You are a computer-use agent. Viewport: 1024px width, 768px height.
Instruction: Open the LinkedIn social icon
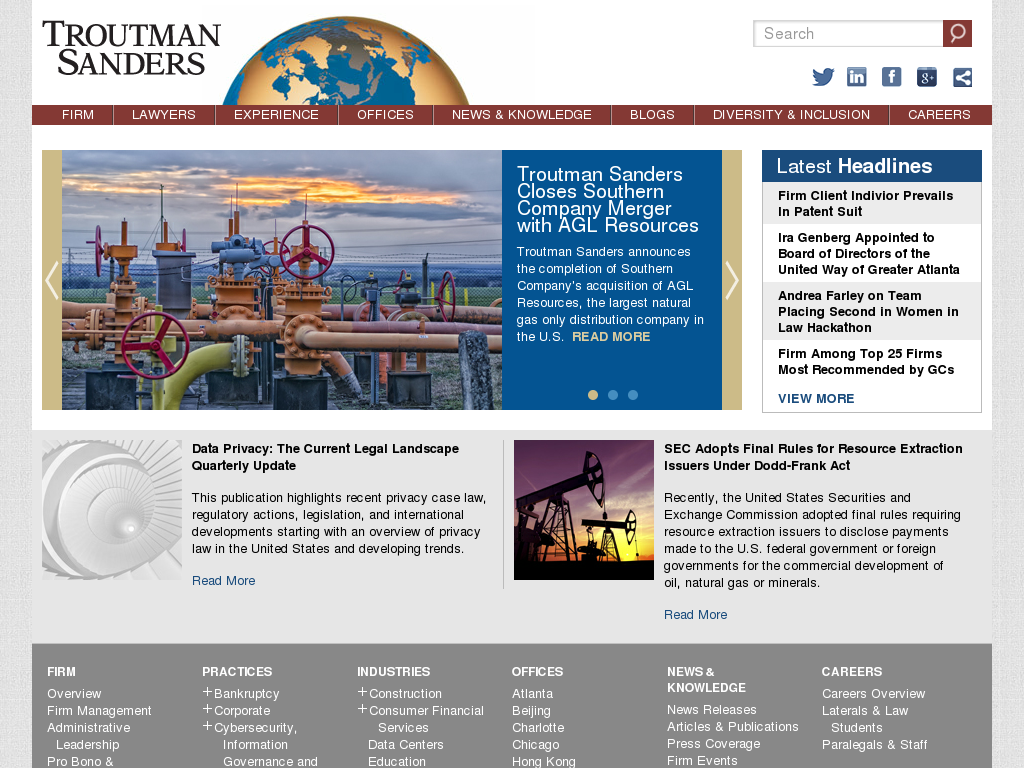click(x=857, y=77)
